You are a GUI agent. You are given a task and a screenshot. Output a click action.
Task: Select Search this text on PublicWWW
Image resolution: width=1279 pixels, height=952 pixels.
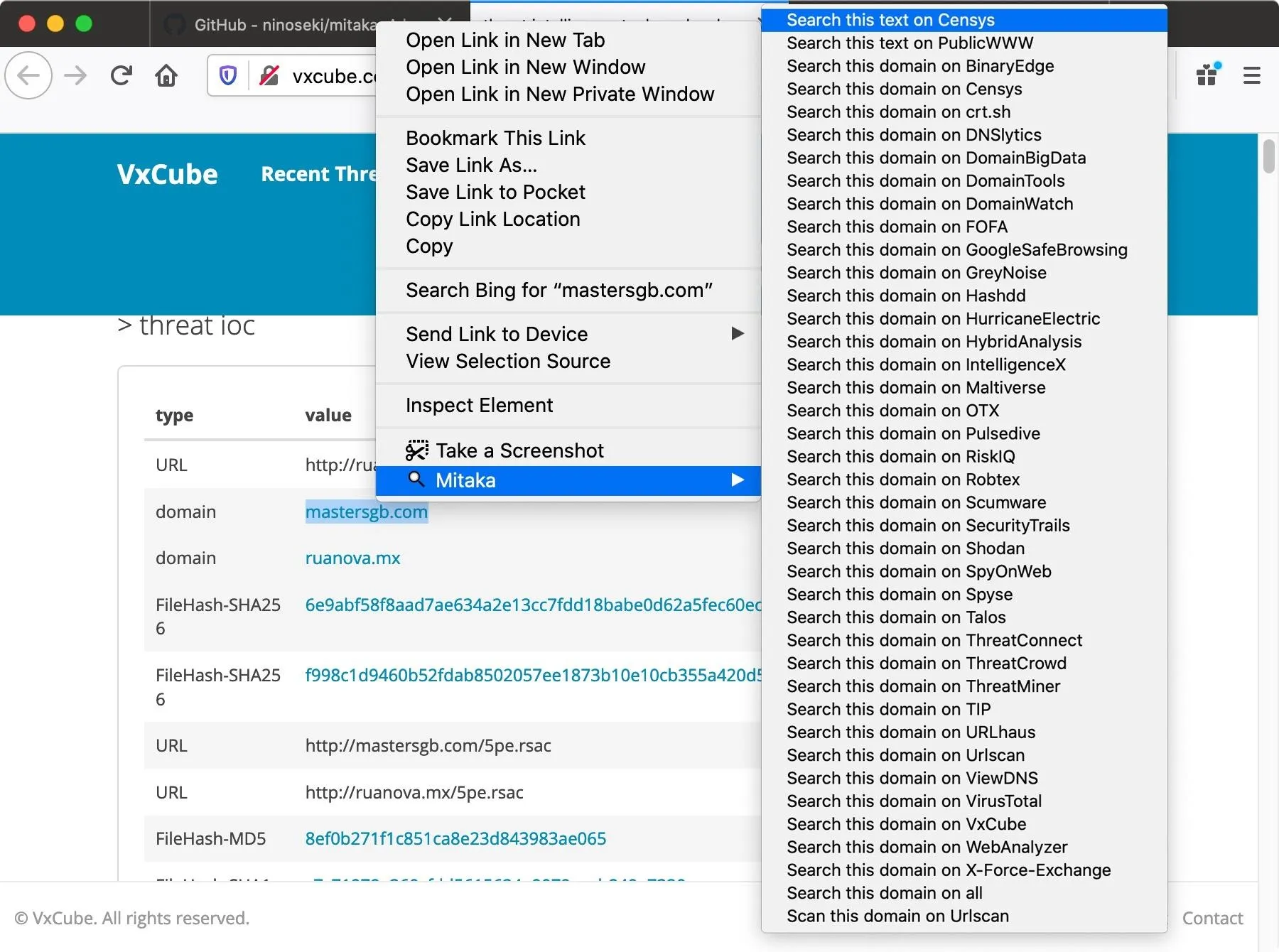pos(964,43)
